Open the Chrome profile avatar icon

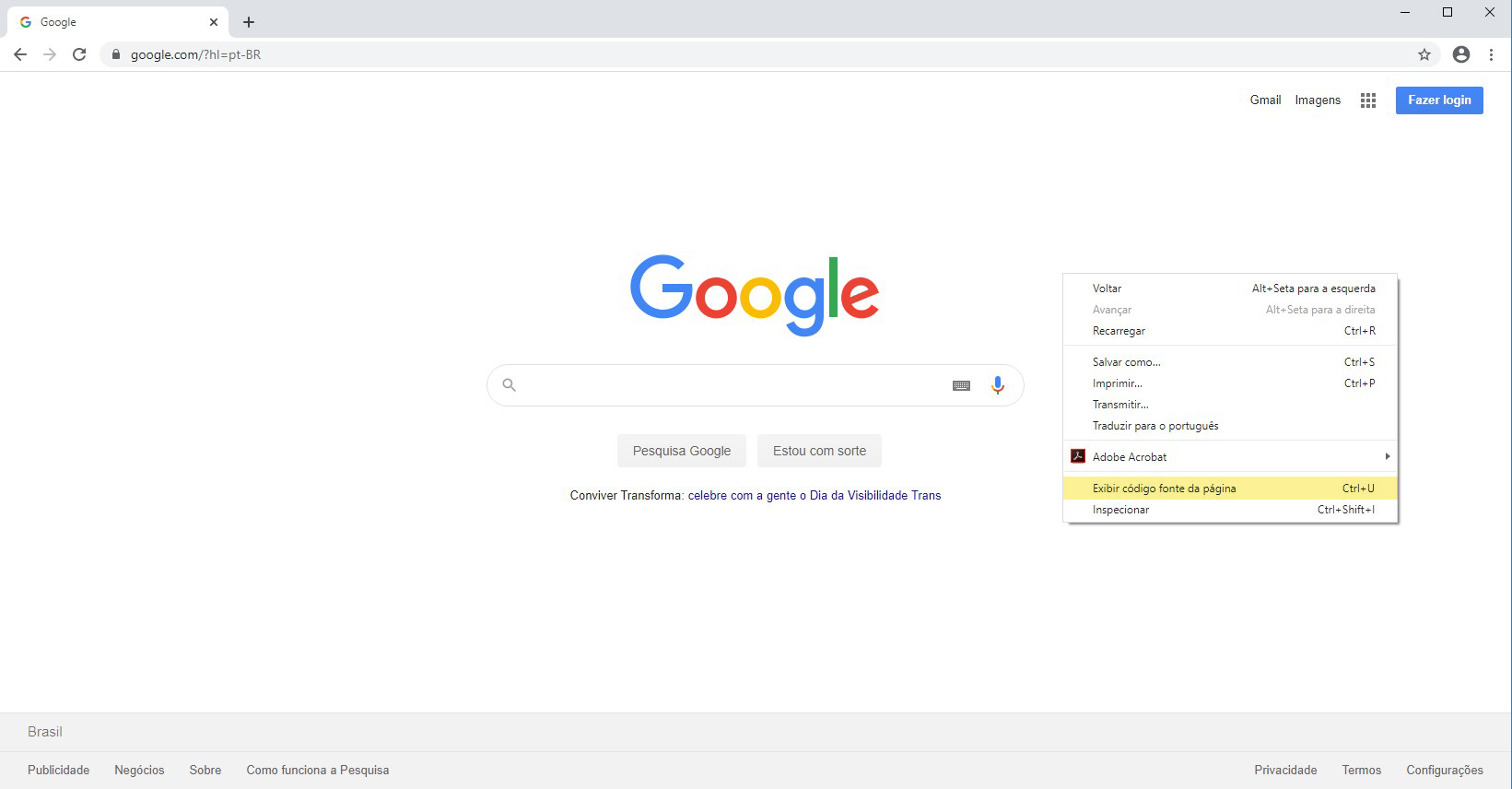1461,54
